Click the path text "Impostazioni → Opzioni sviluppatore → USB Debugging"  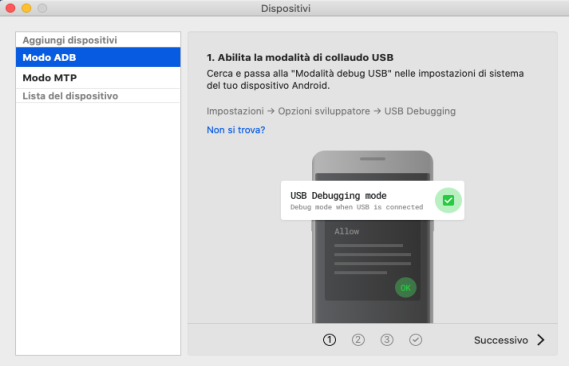click(331, 111)
